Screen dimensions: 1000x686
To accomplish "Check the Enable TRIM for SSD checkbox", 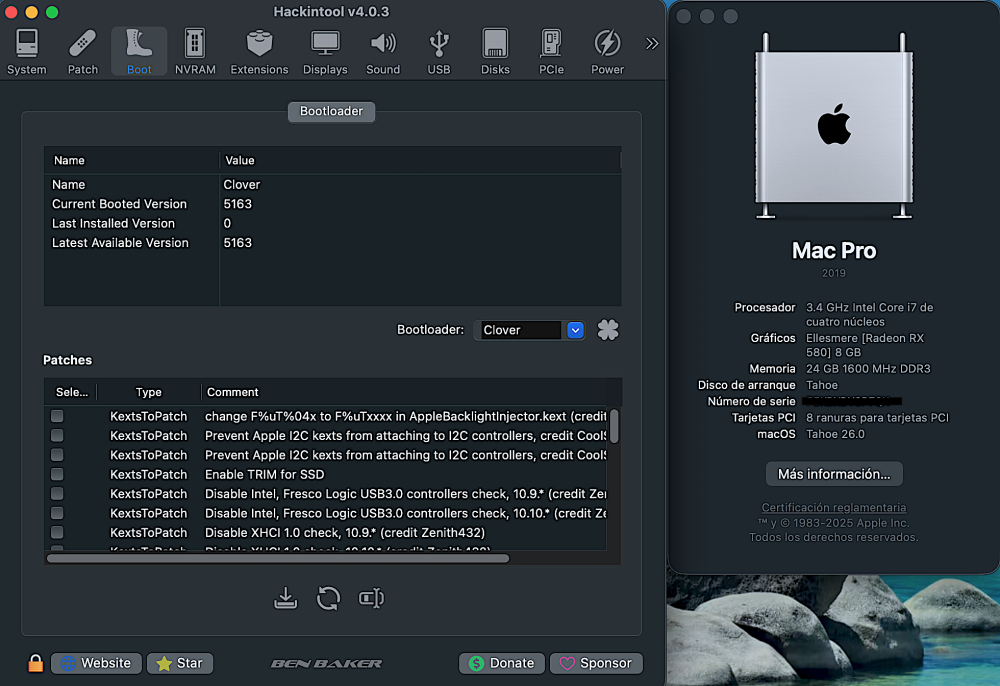I will coord(57,474).
